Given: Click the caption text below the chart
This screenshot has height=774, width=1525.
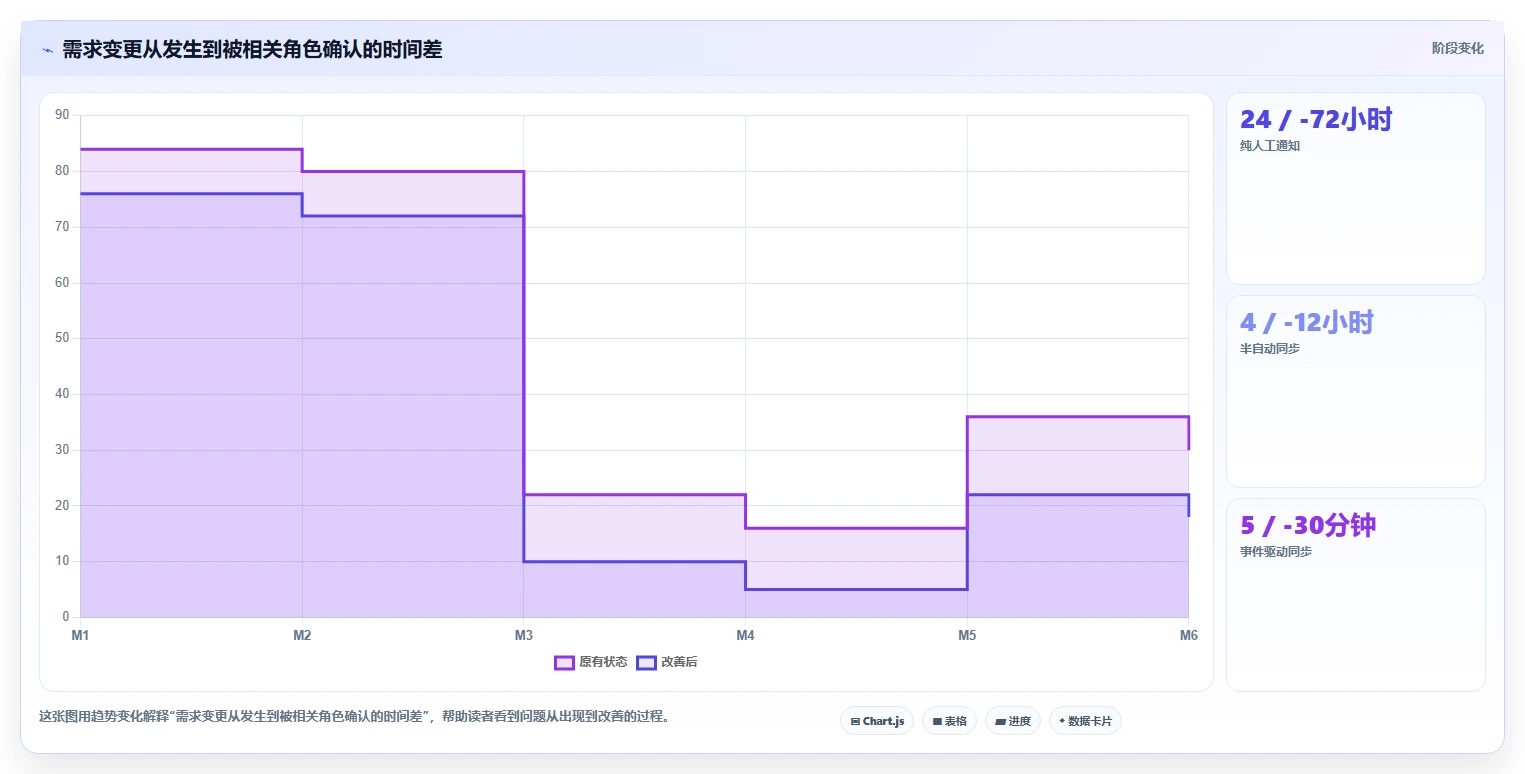Looking at the screenshot, I should [x=354, y=716].
